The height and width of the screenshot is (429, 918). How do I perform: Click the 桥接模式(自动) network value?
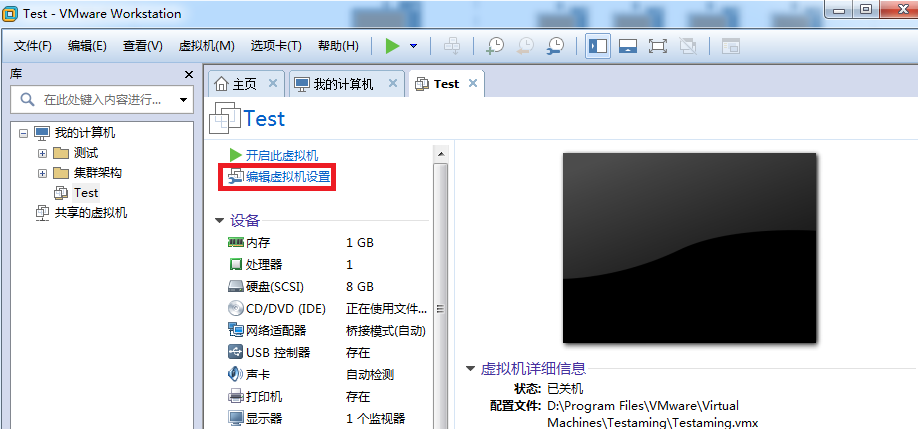pyautogui.click(x=386, y=331)
